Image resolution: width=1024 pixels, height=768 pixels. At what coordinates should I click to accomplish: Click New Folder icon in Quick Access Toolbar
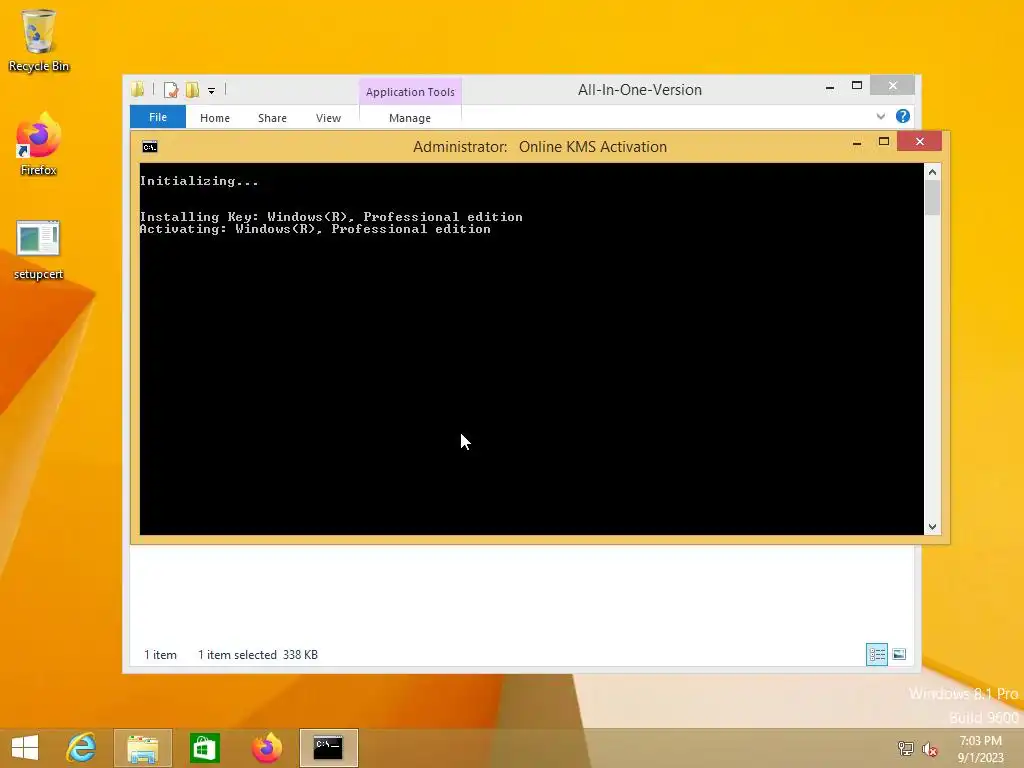[192, 90]
